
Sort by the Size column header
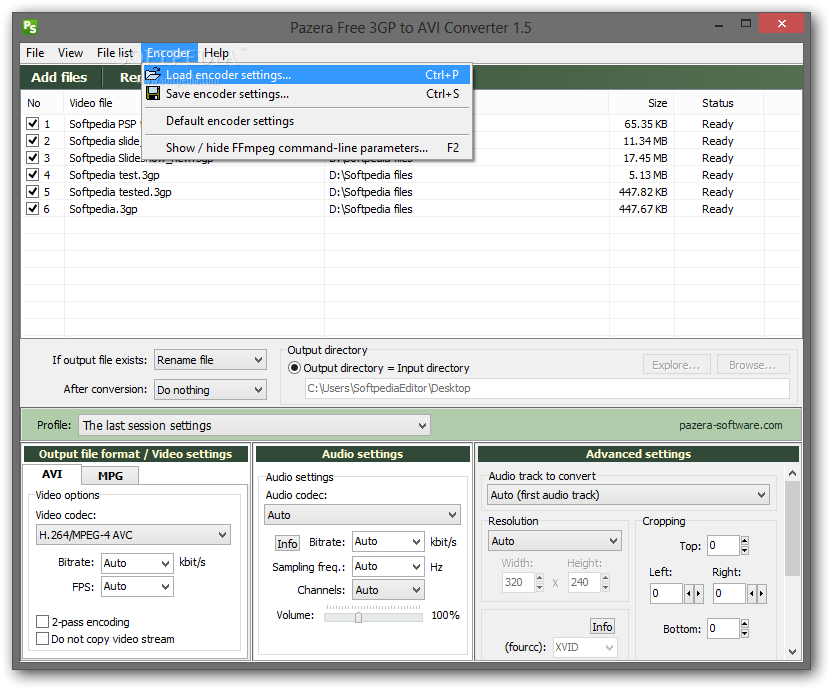(x=641, y=103)
